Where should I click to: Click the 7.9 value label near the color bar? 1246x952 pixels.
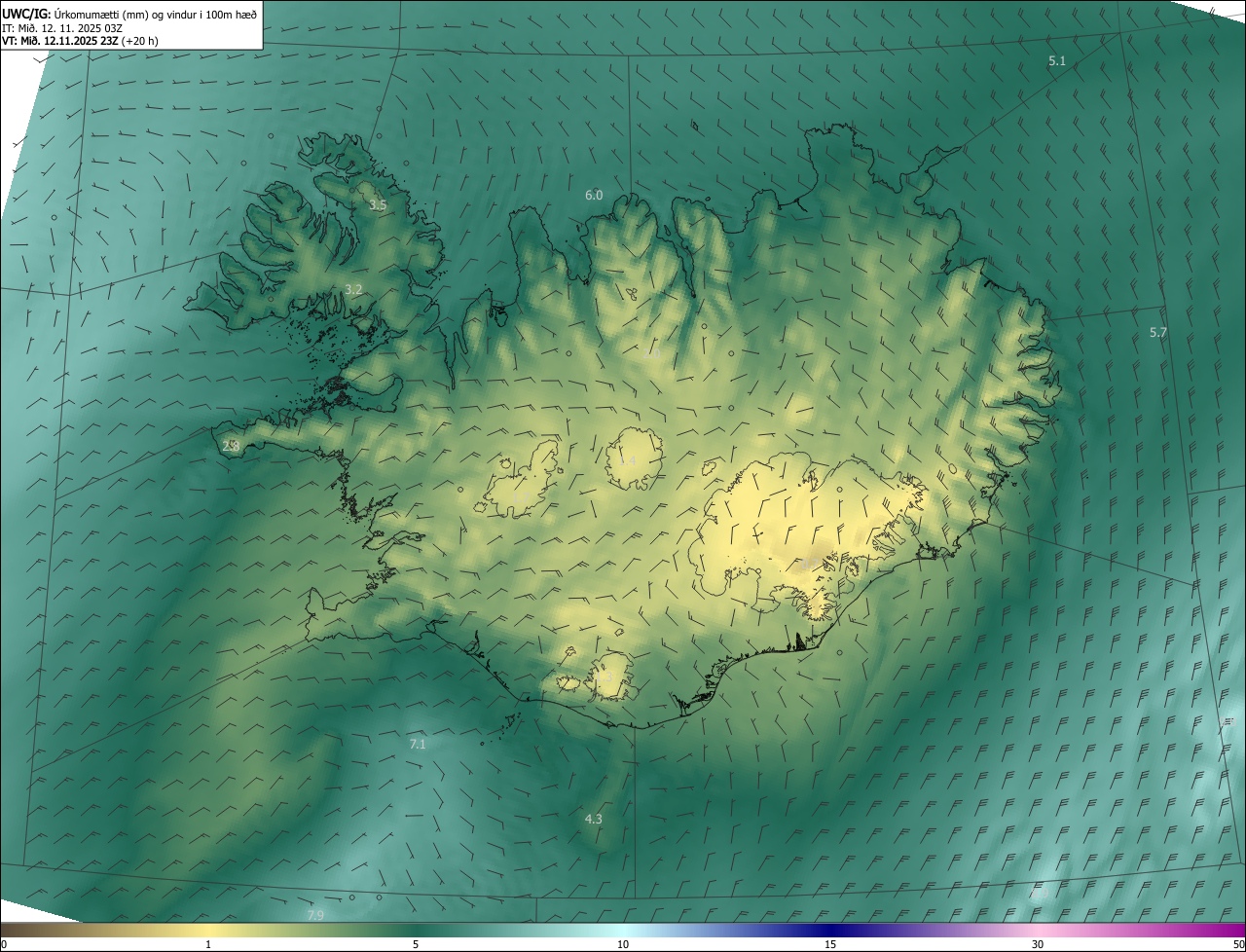coord(315,916)
